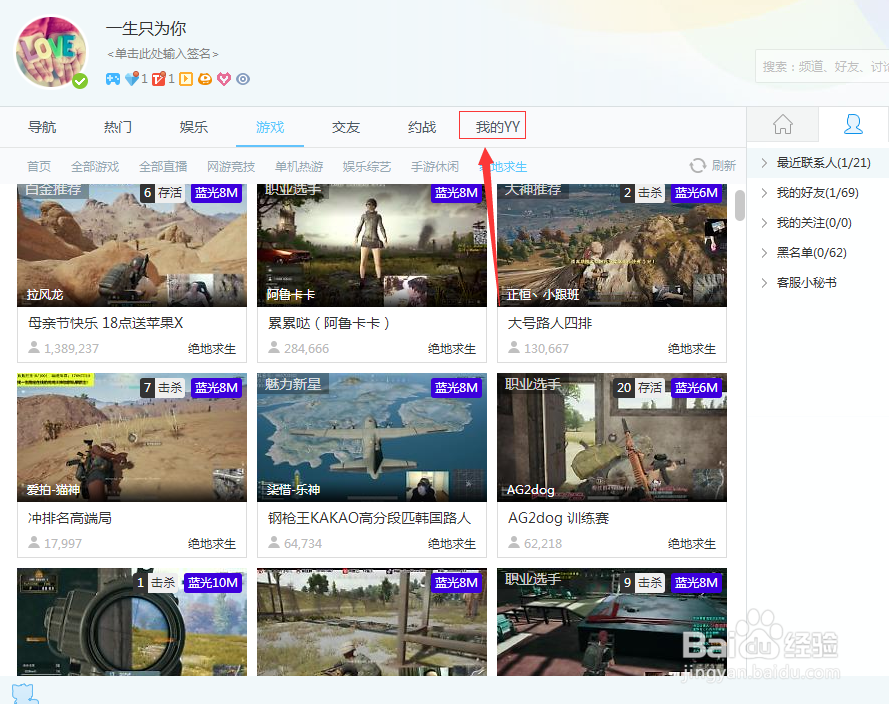
Task: Select the 游戏 tab
Action: (x=270, y=127)
